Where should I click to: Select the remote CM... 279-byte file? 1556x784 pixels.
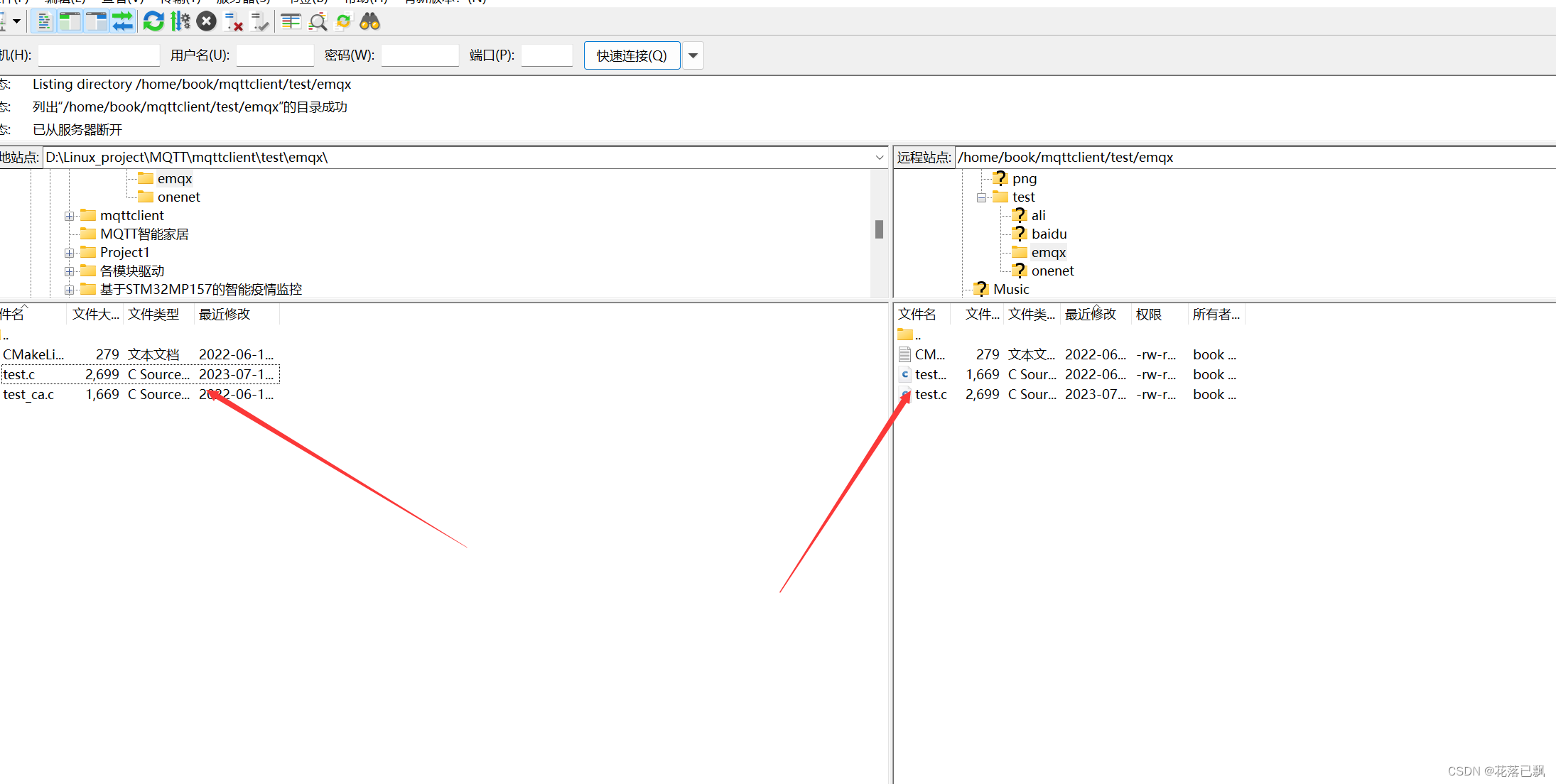tap(1071, 355)
